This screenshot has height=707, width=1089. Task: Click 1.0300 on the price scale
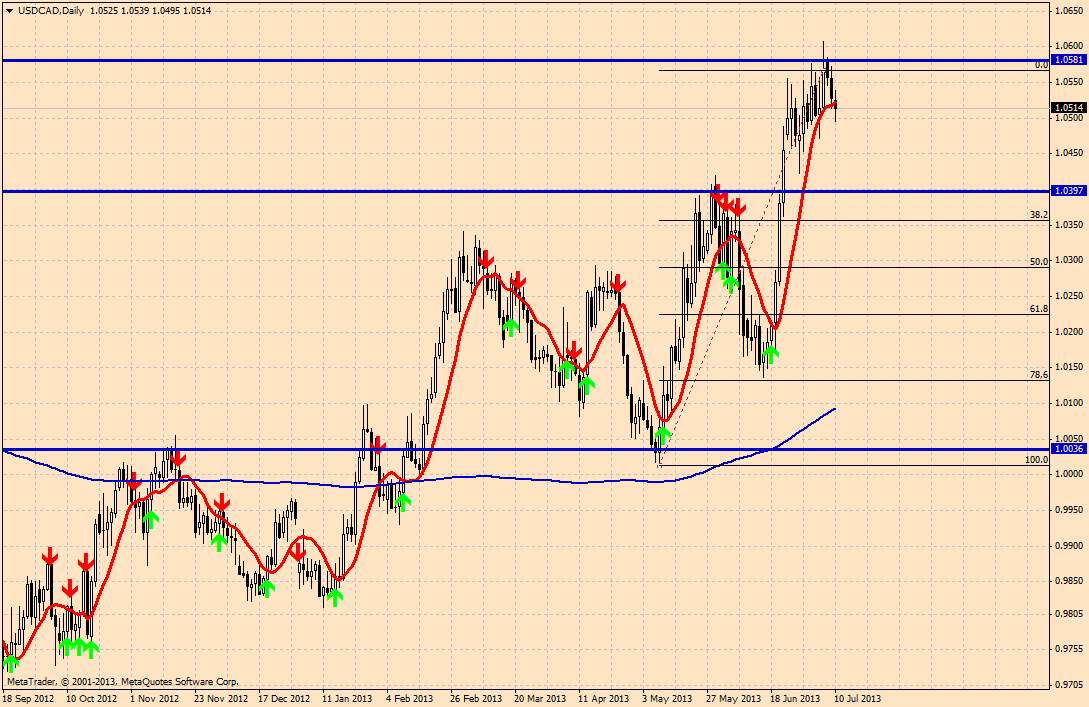click(1069, 260)
